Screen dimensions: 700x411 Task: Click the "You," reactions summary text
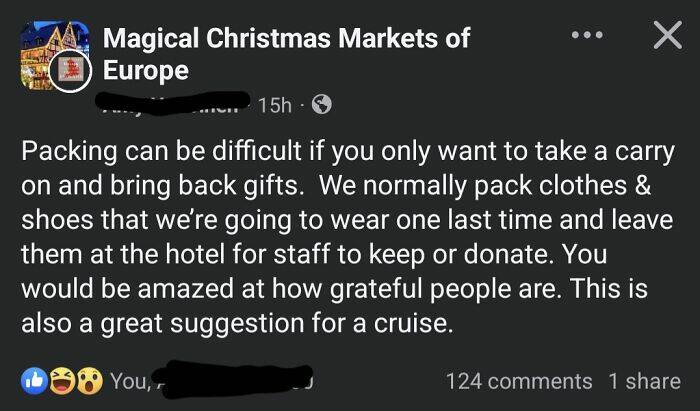pyautogui.click(x=130, y=381)
